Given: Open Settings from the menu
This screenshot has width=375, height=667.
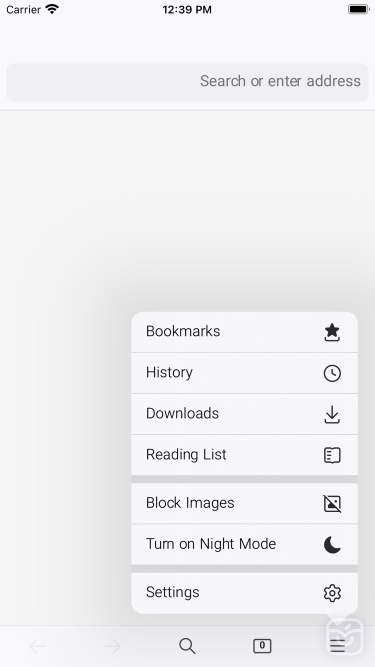Looking at the screenshot, I should [x=244, y=593].
